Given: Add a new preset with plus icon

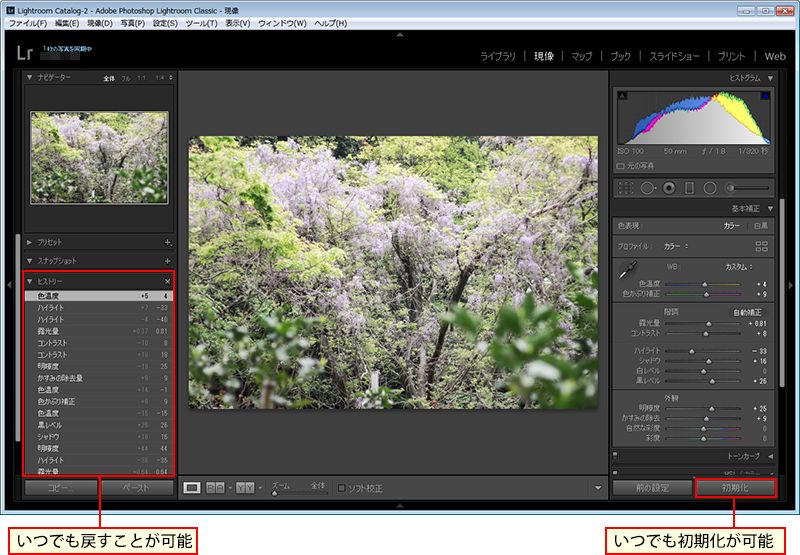Looking at the screenshot, I should pos(168,242).
